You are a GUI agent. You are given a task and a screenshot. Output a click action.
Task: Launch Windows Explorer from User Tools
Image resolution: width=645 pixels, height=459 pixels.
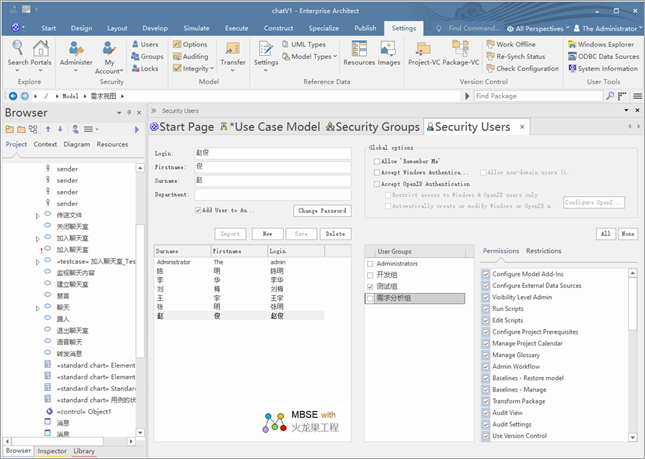pos(601,44)
